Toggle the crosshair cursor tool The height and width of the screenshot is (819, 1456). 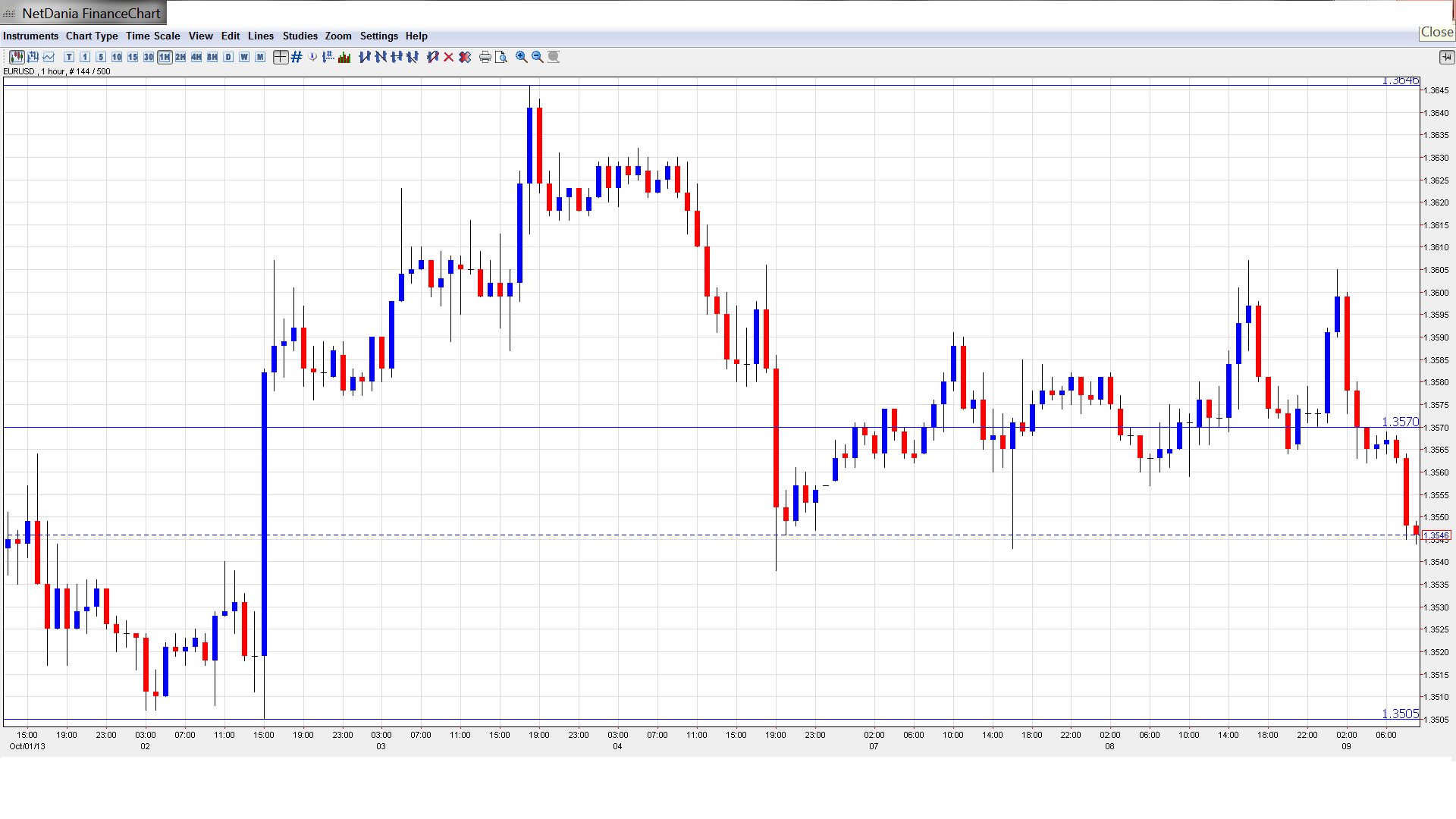[281, 57]
